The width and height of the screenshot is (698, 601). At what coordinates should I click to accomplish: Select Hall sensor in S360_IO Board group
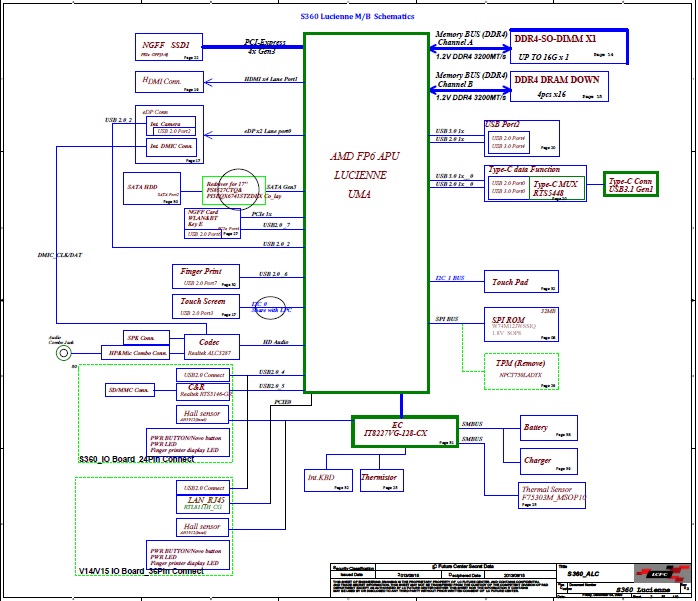point(202,414)
